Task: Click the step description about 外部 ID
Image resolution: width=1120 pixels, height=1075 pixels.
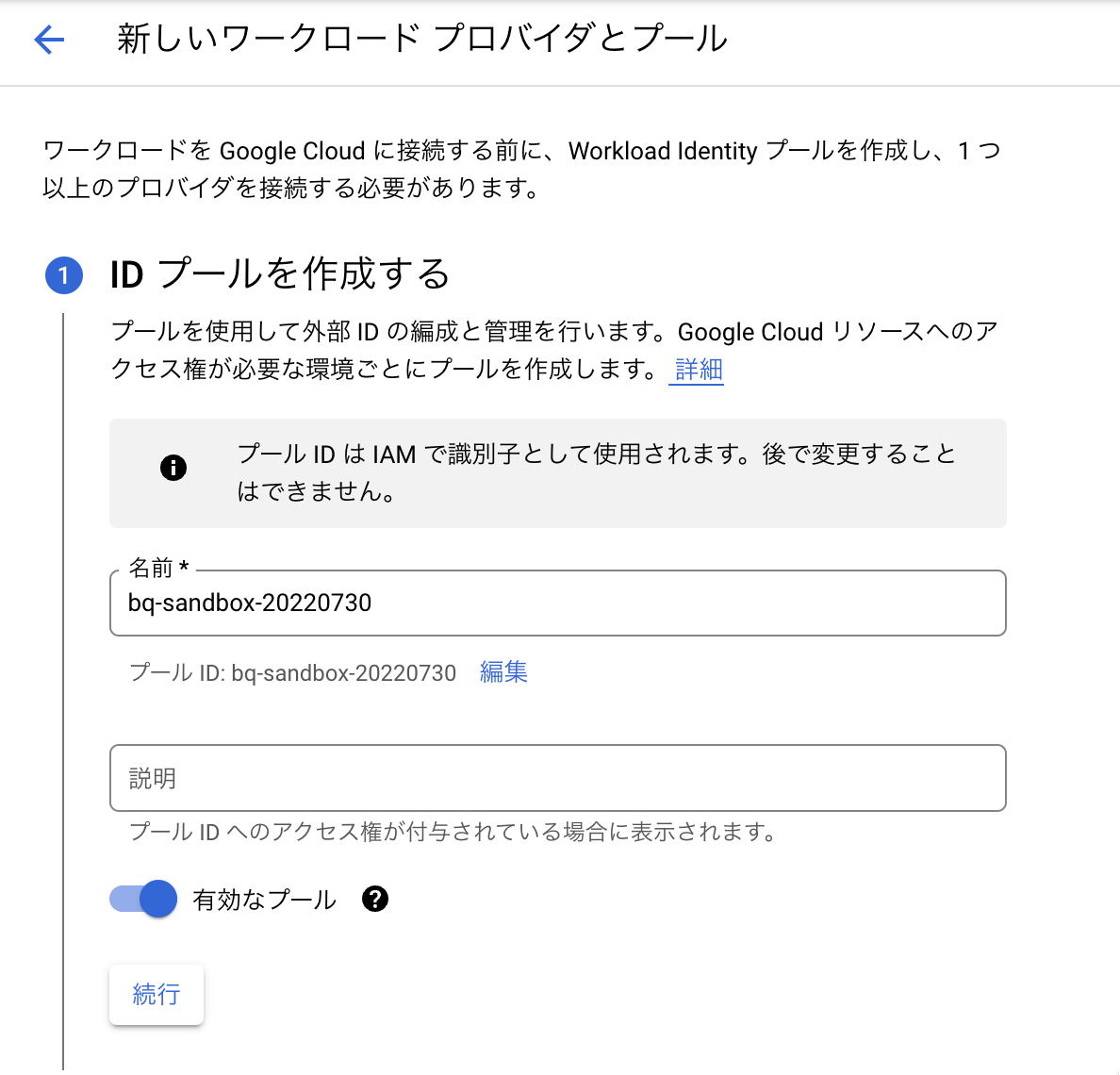Action: (x=553, y=350)
